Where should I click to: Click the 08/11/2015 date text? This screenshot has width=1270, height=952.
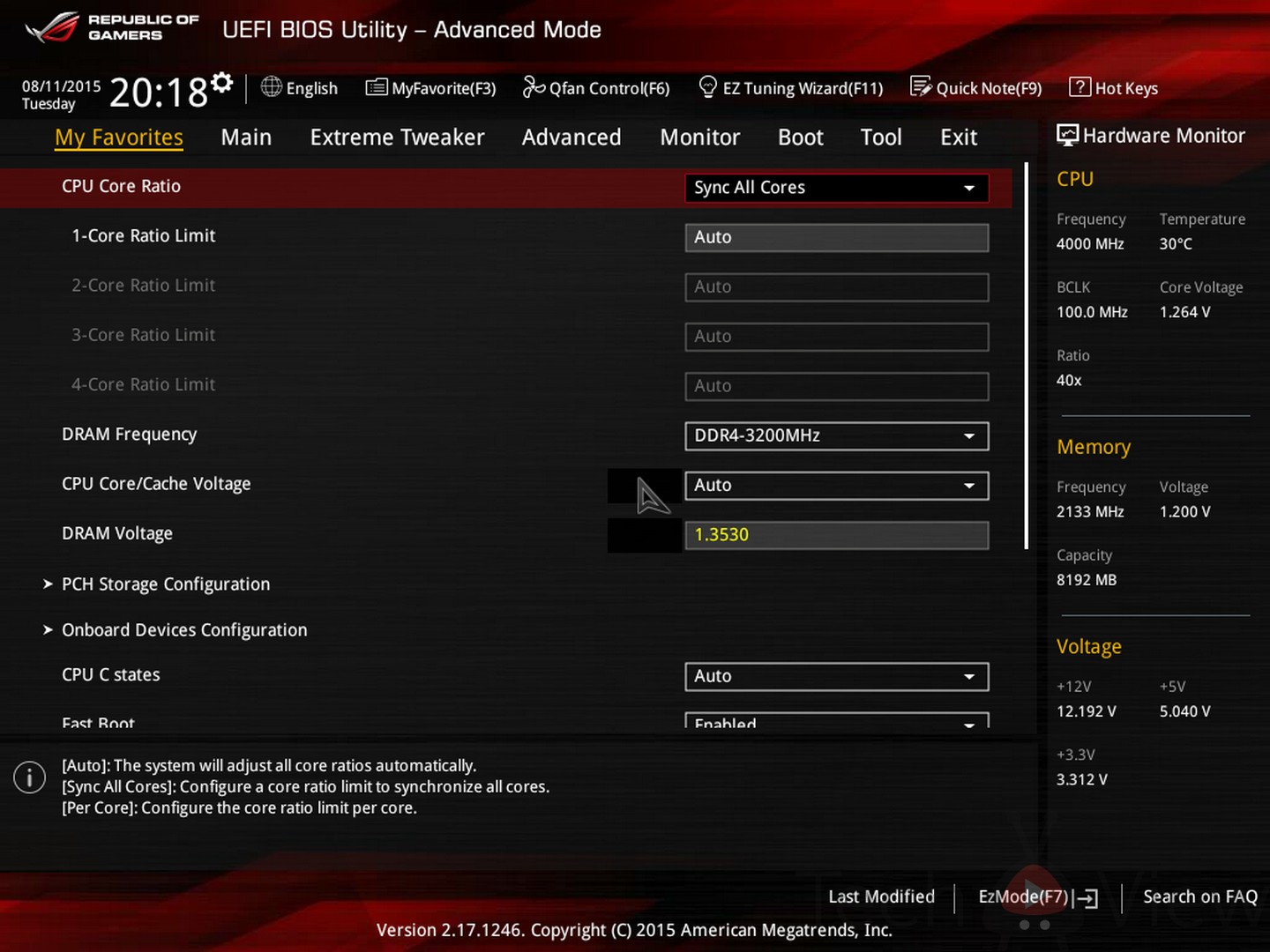click(x=61, y=86)
